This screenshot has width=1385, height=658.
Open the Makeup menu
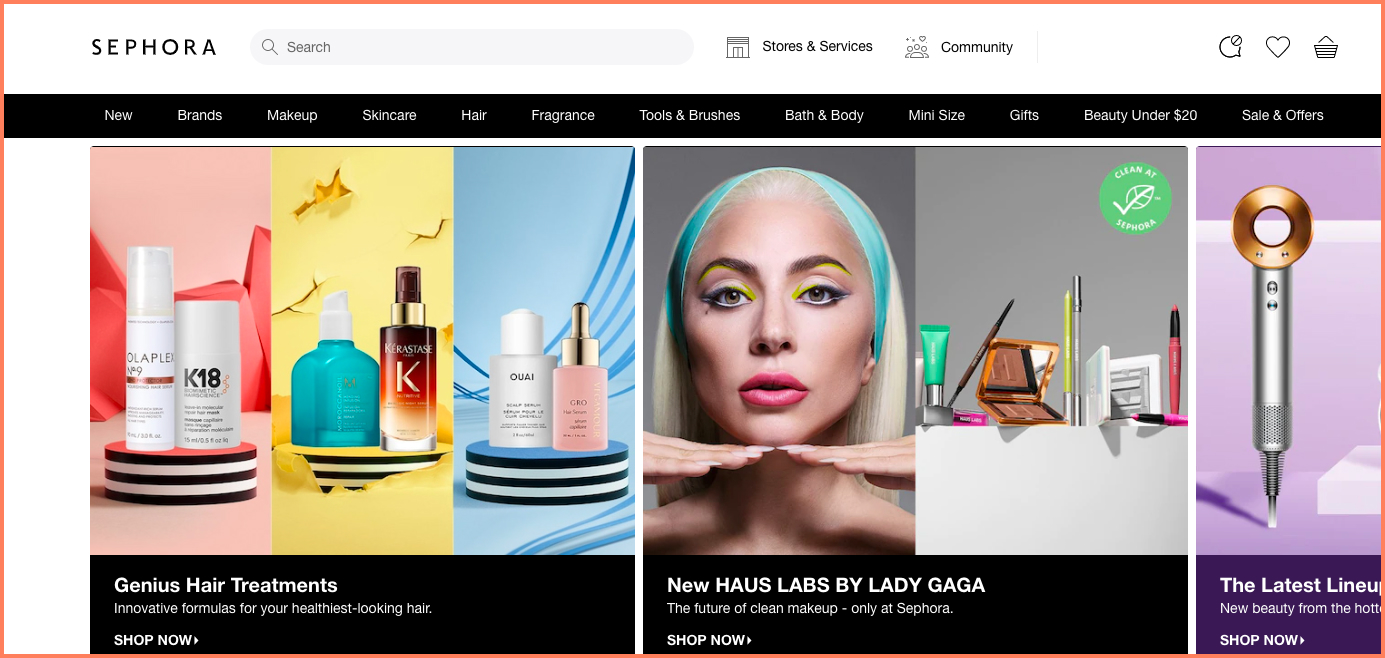pos(292,115)
